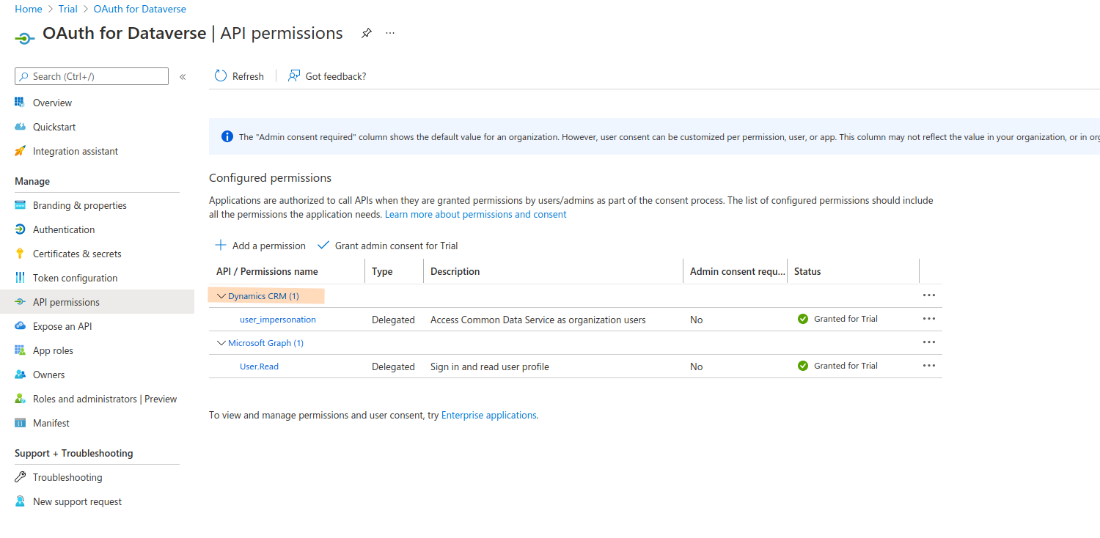Image resolution: width=1100 pixels, height=538 pixels.
Task: Click the User.Read permission link
Action: [x=259, y=366]
